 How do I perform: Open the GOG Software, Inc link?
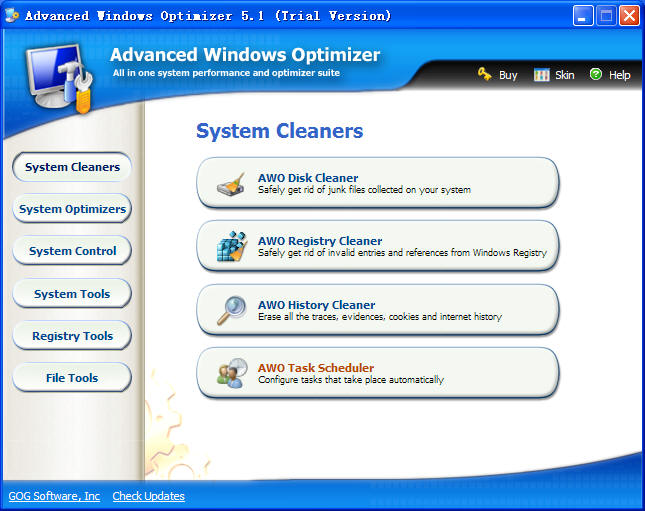[54, 496]
